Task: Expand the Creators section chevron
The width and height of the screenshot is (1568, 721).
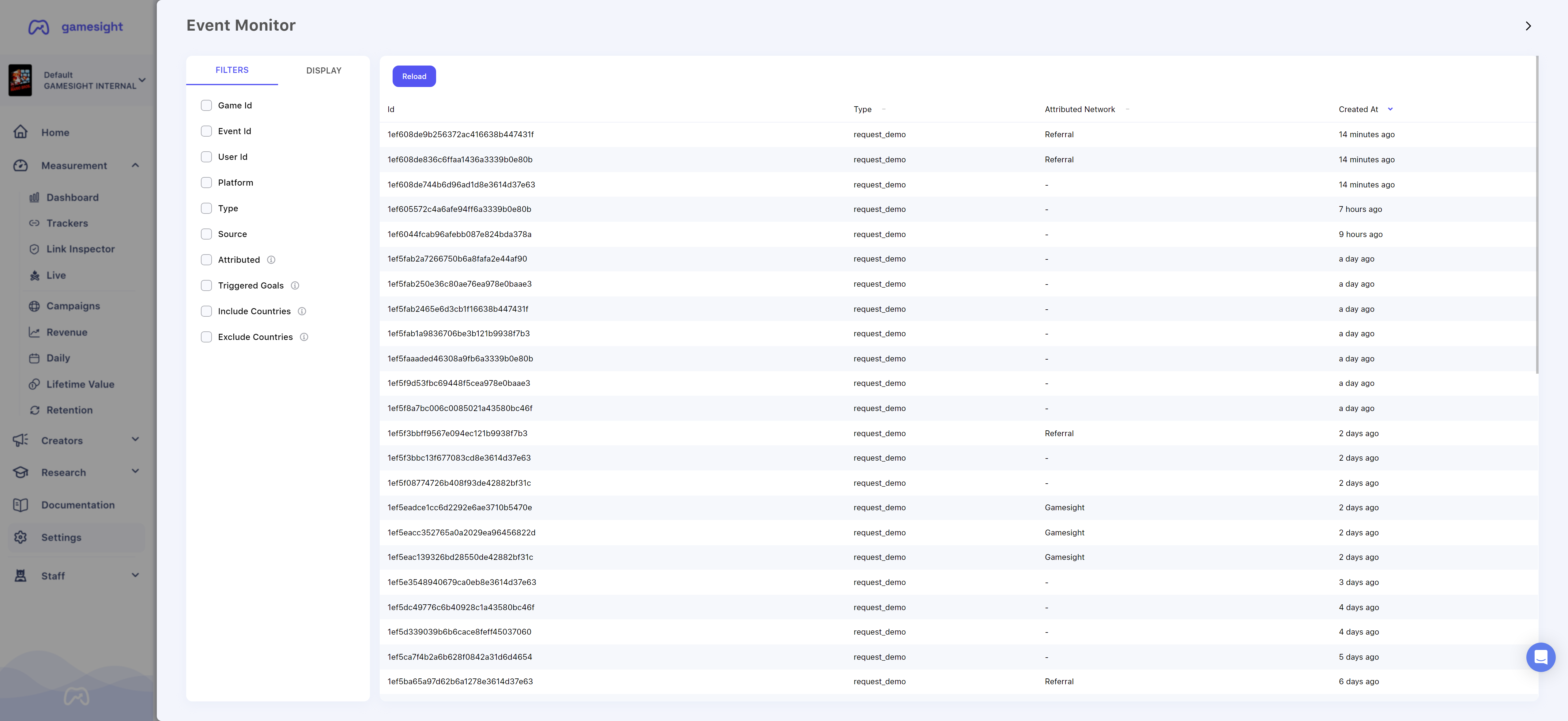Action: point(135,439)
